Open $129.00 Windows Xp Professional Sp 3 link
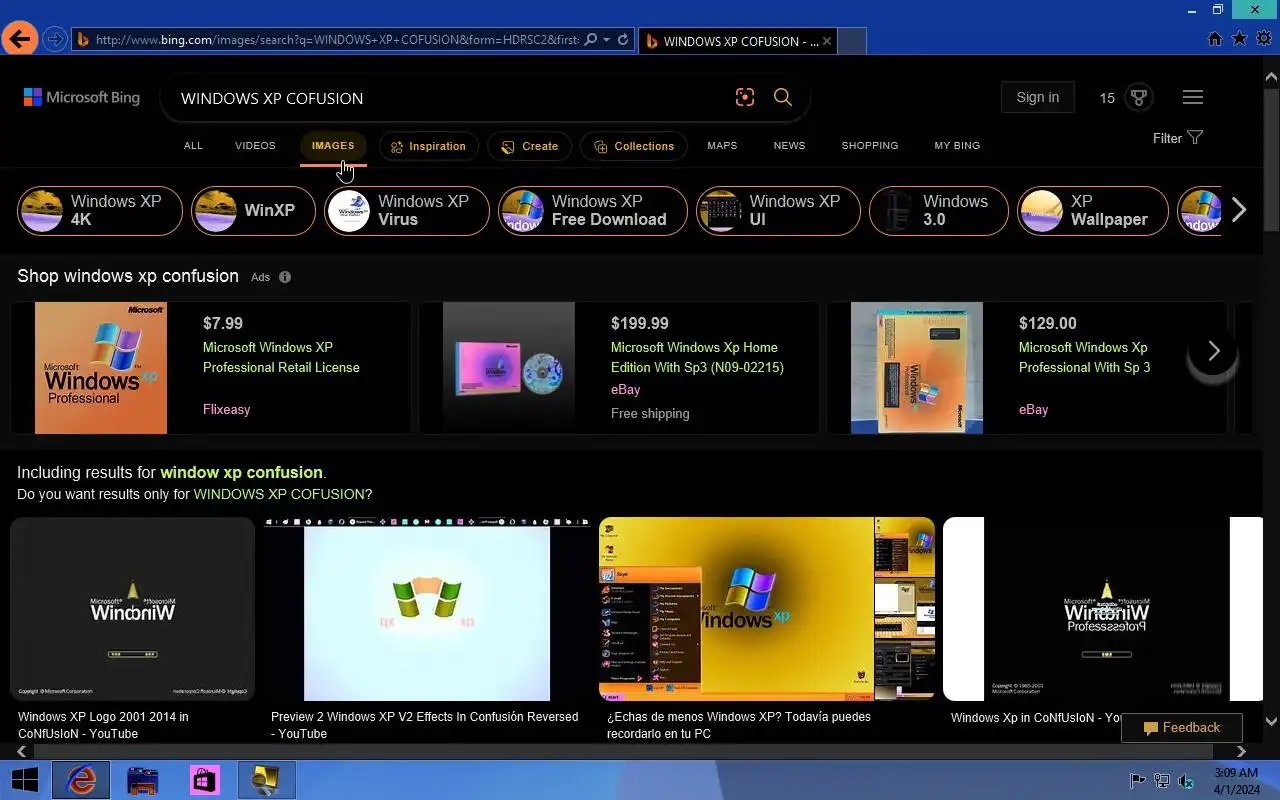 [x=1085, y=357]
